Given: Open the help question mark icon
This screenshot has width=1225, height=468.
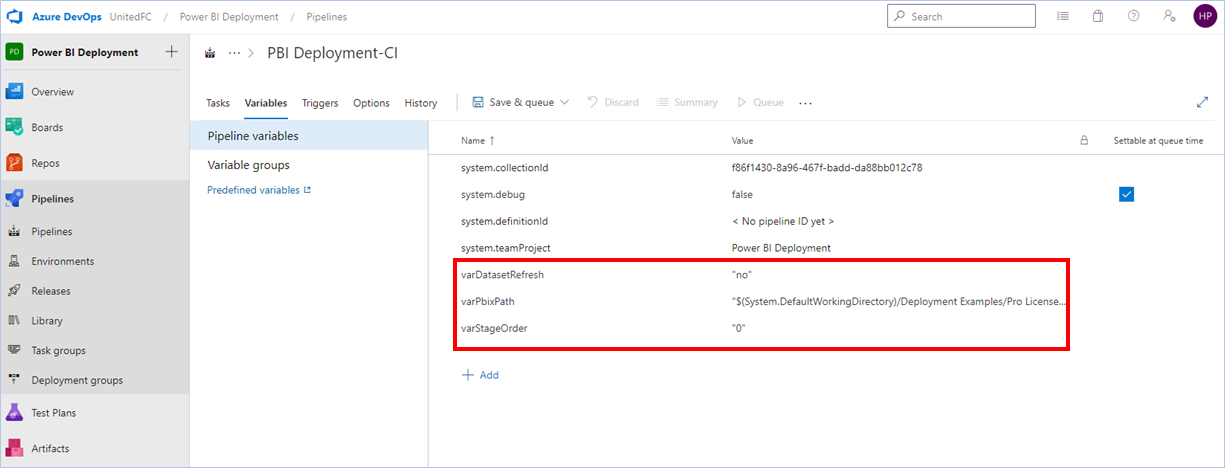Looking at the screenshot, I should (x=1133, y=16).
